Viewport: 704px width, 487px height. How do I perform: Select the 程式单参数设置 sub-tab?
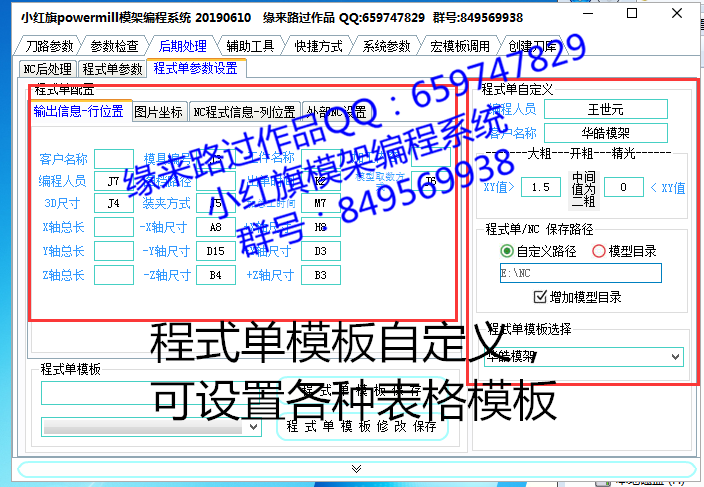tap(196, 68)
